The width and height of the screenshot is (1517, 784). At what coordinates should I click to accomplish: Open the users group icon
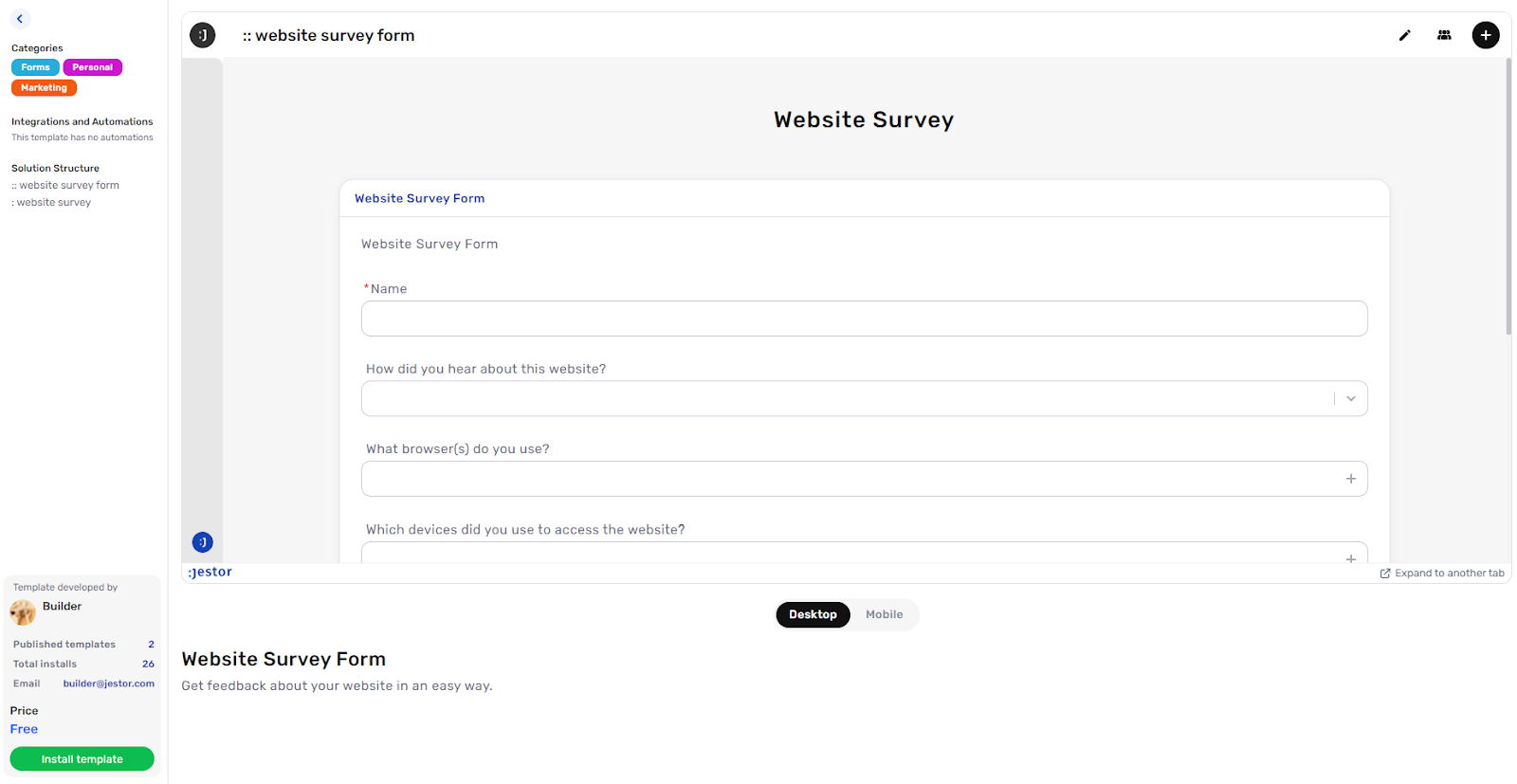click(x=1444, y=35)
